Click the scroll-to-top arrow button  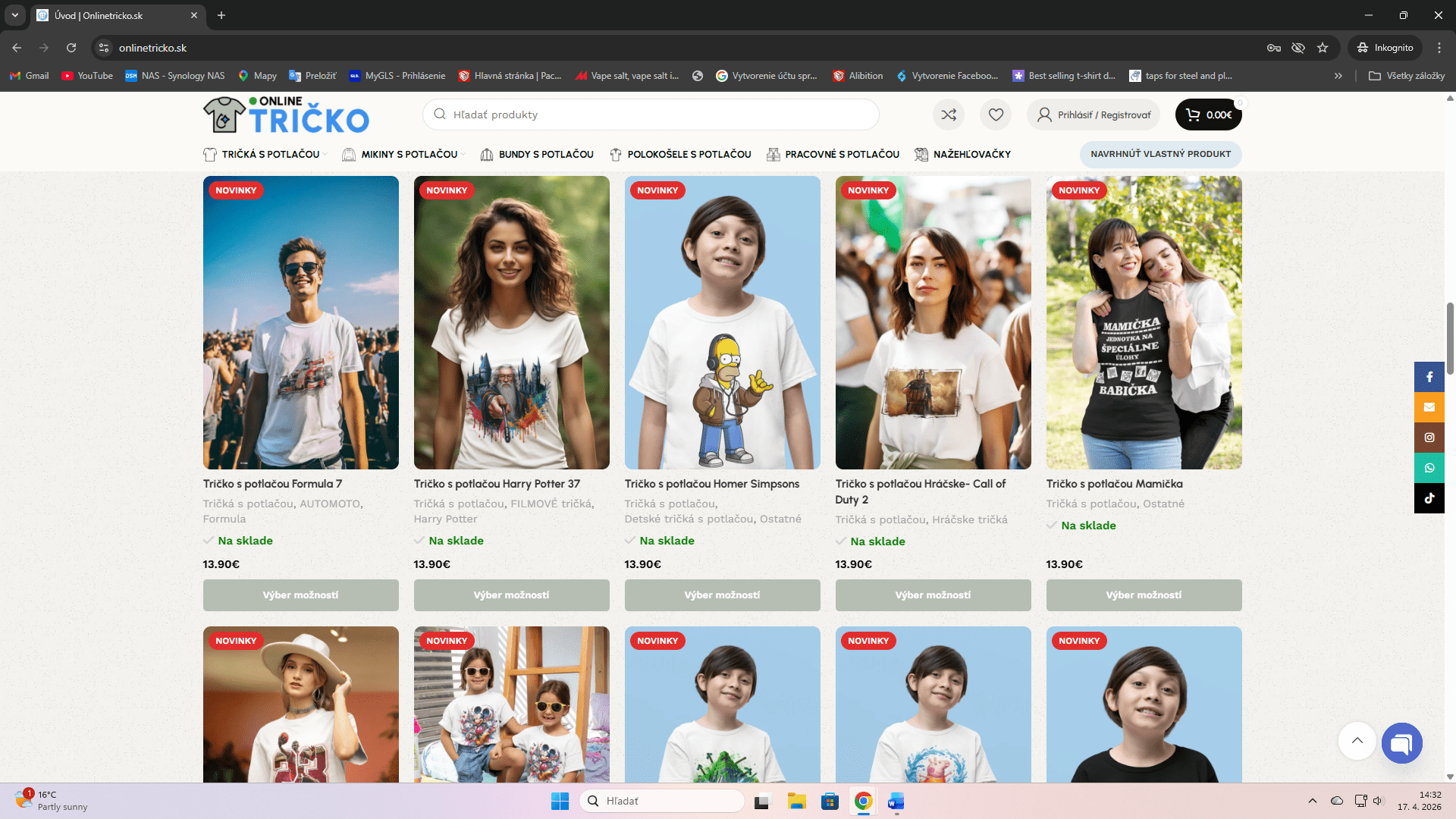coord(1357,741)
